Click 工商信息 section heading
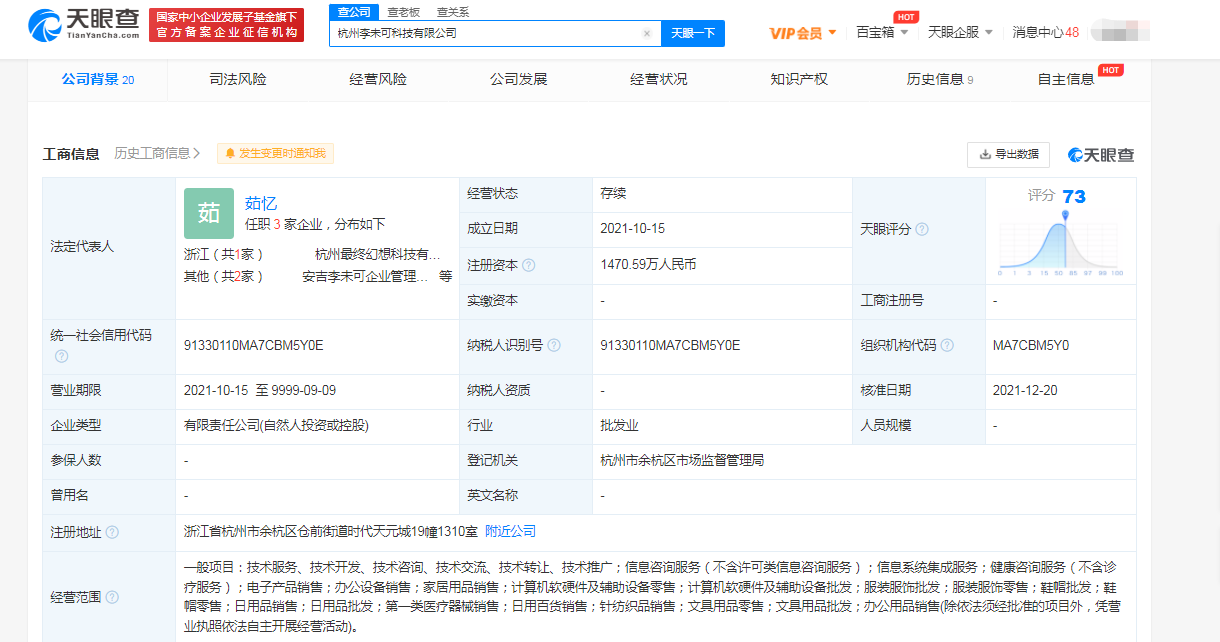Screen dimensions: 1220x642 coord(71,154)
